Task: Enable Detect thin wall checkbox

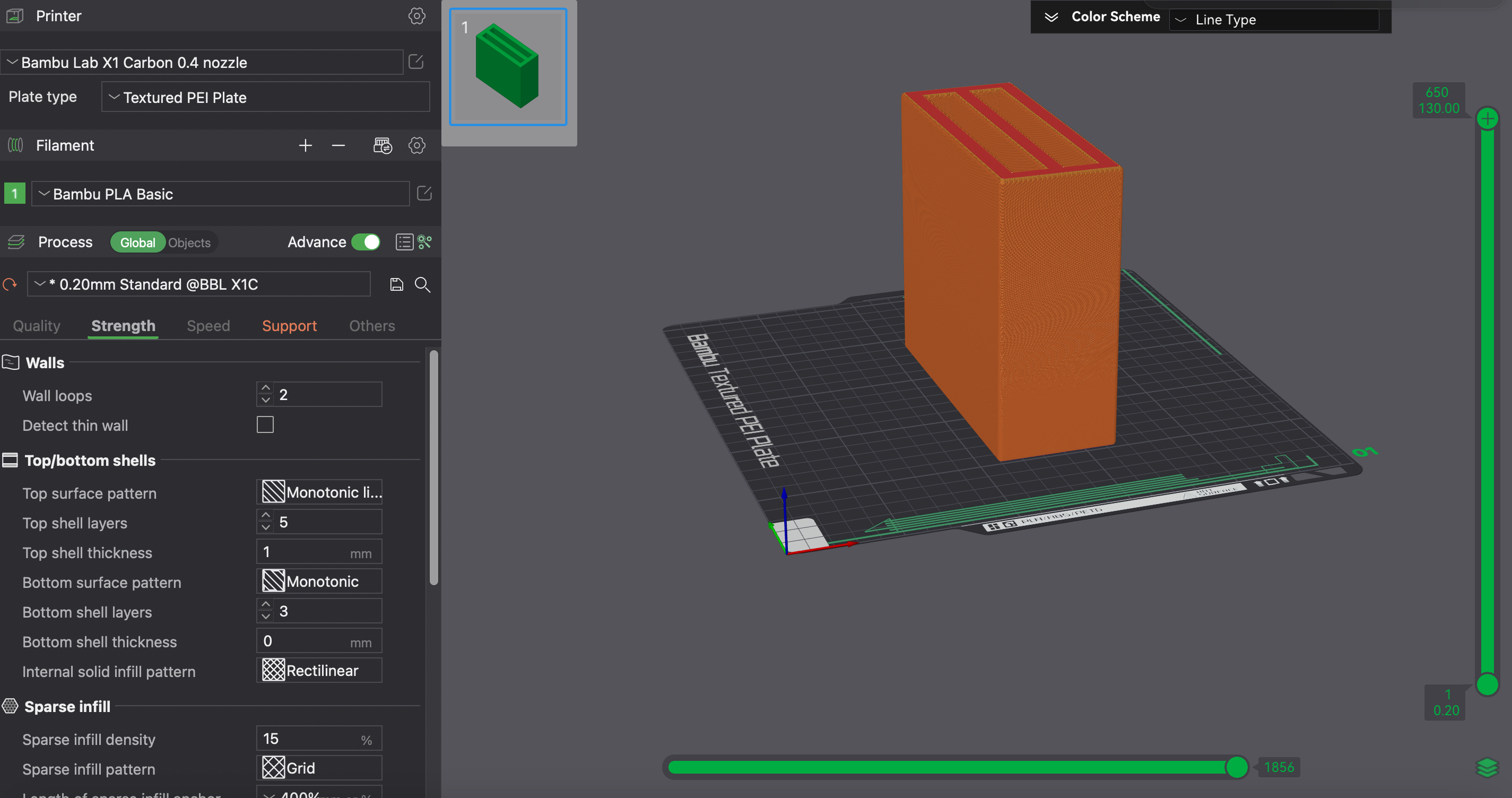Action: [x=265, y=424]
